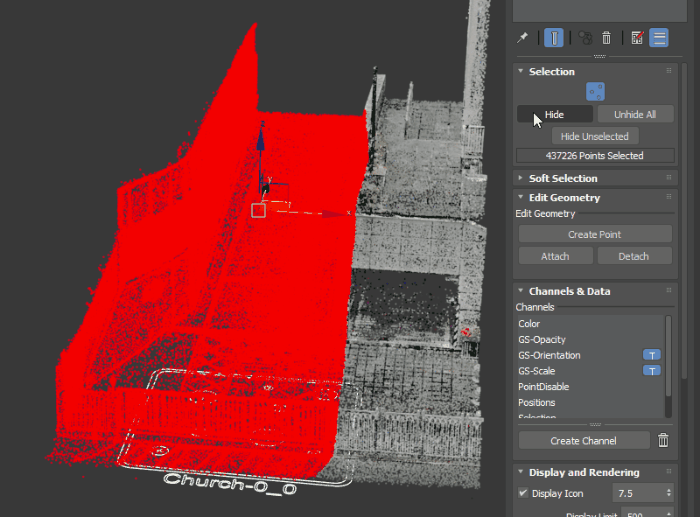Click the 437226 Points Selected field
This screenshot has width=700, height=517.
coord(595,155)
